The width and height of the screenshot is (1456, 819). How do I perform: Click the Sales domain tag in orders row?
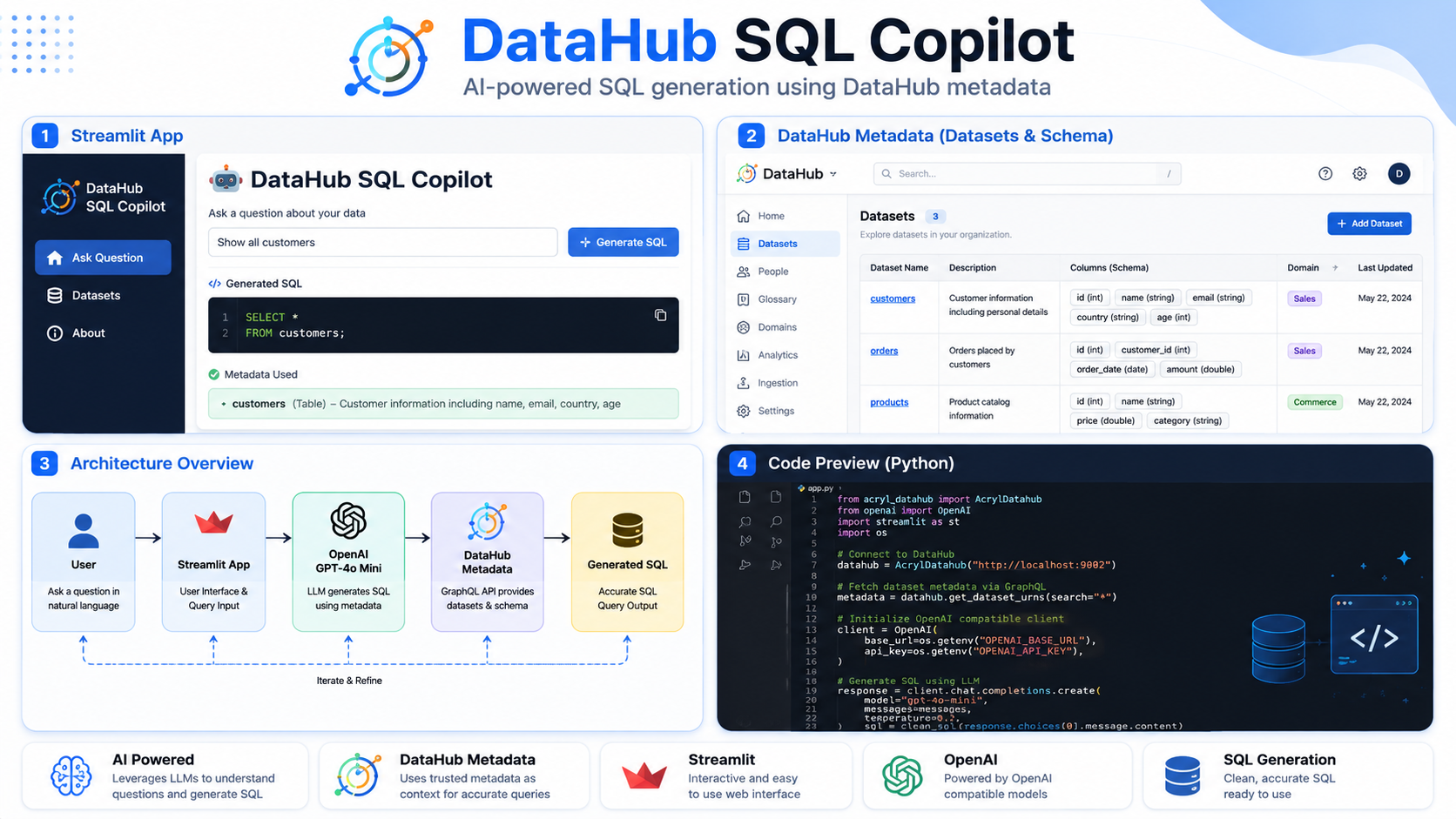pos(1304,351)
